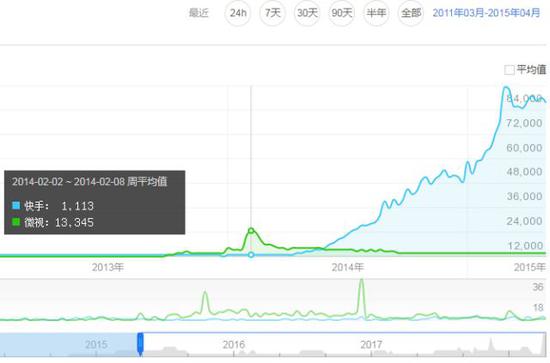Image resolution: width=550 pixels, height=363 pixels.
Task: Click the blue 快手 legend swatch in tooltip
Action: (x=16, y=206)
